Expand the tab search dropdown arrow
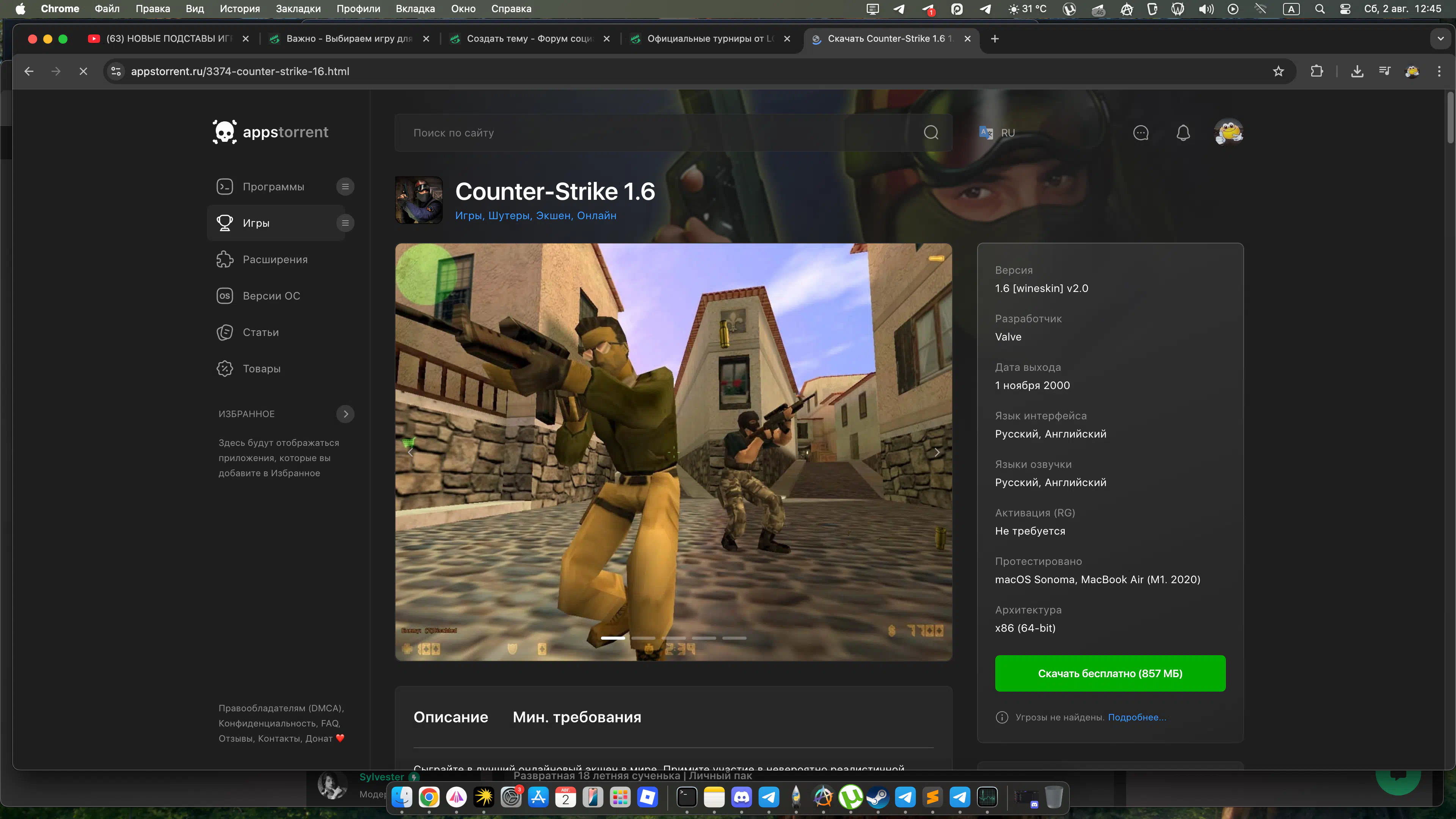 tap(1440, 38)
